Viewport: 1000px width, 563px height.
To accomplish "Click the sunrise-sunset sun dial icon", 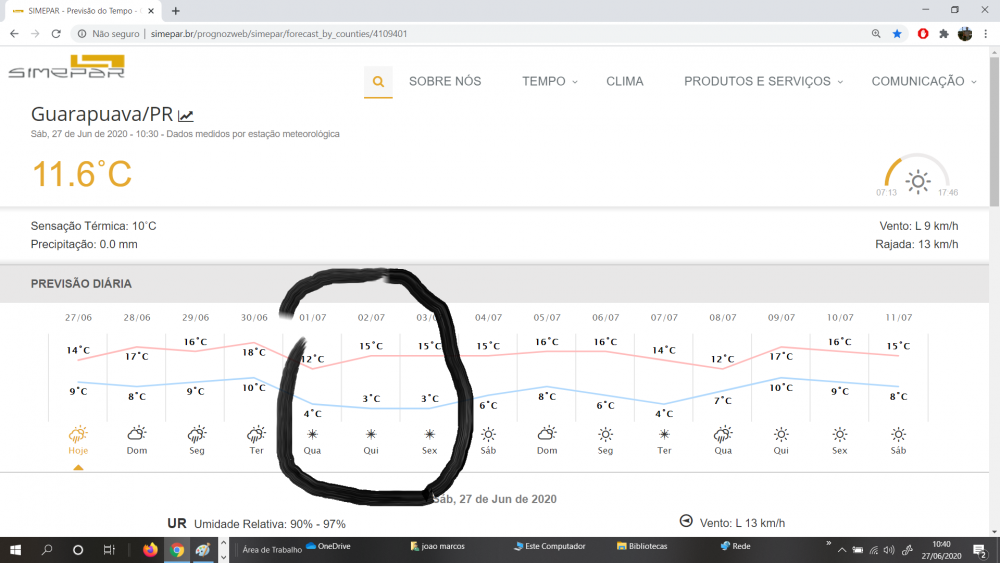I will pyautogui.click(x=917, y=181).
